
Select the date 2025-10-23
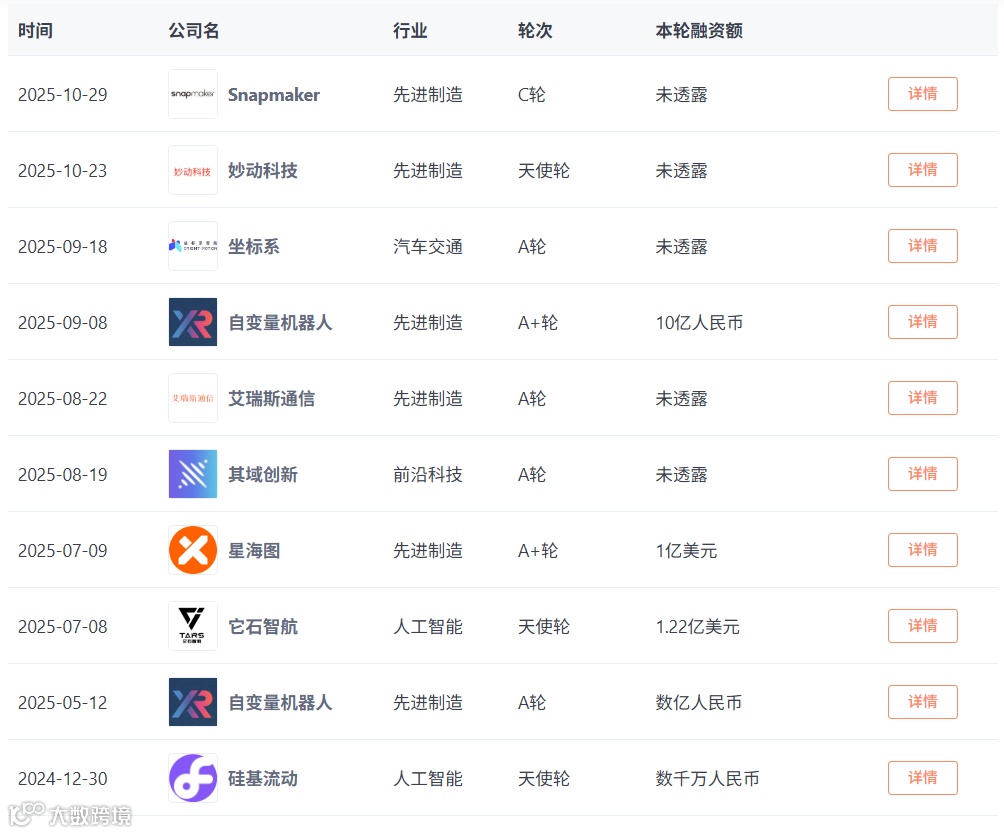[63, 171]
